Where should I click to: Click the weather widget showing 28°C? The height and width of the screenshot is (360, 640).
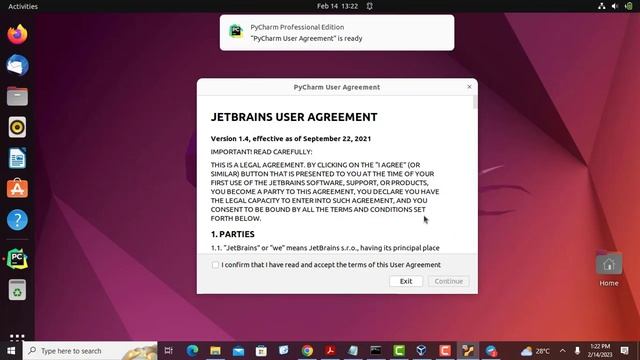[x=536, y=351]
